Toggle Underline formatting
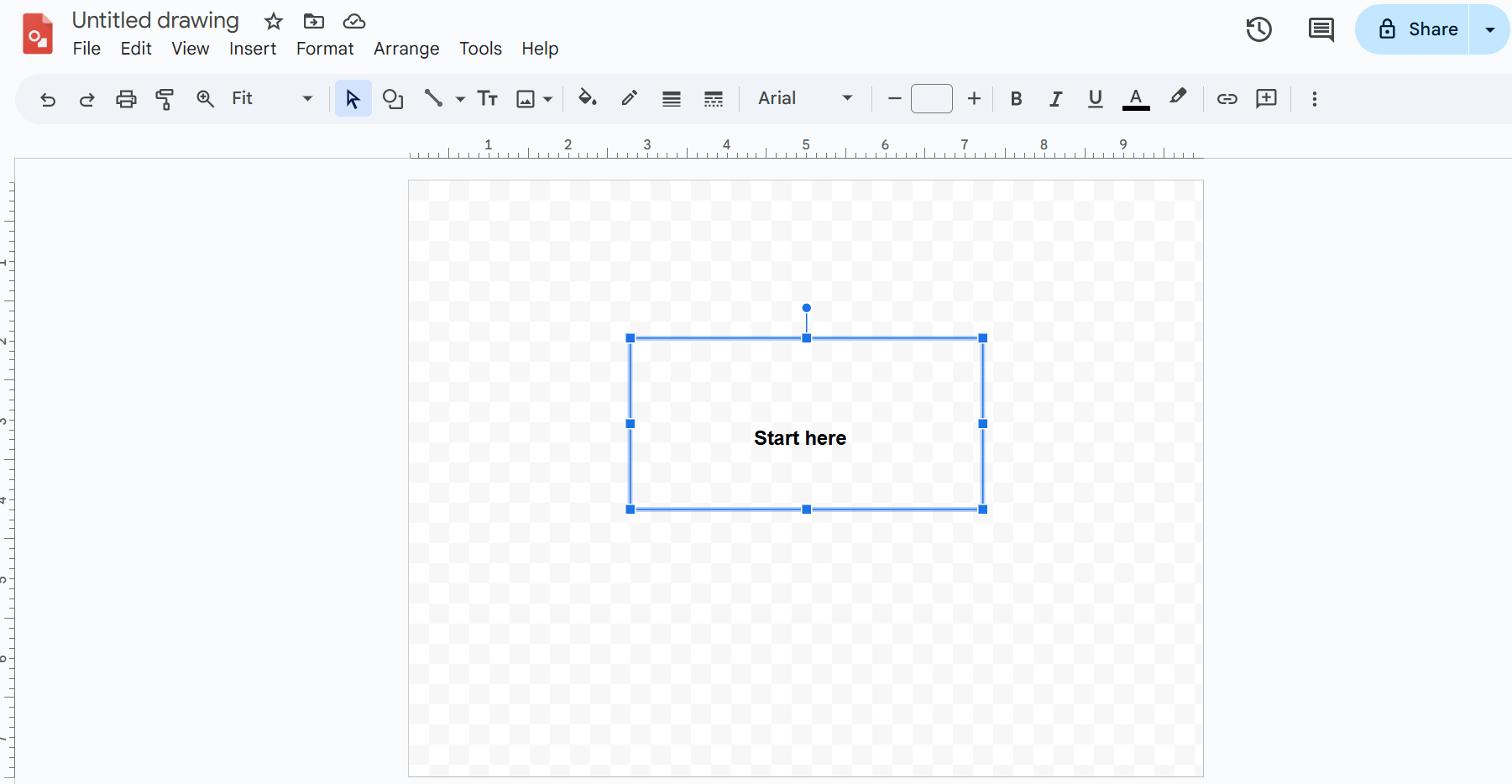The height and width of the screenshot is (784, 1512). (1095, 99)
